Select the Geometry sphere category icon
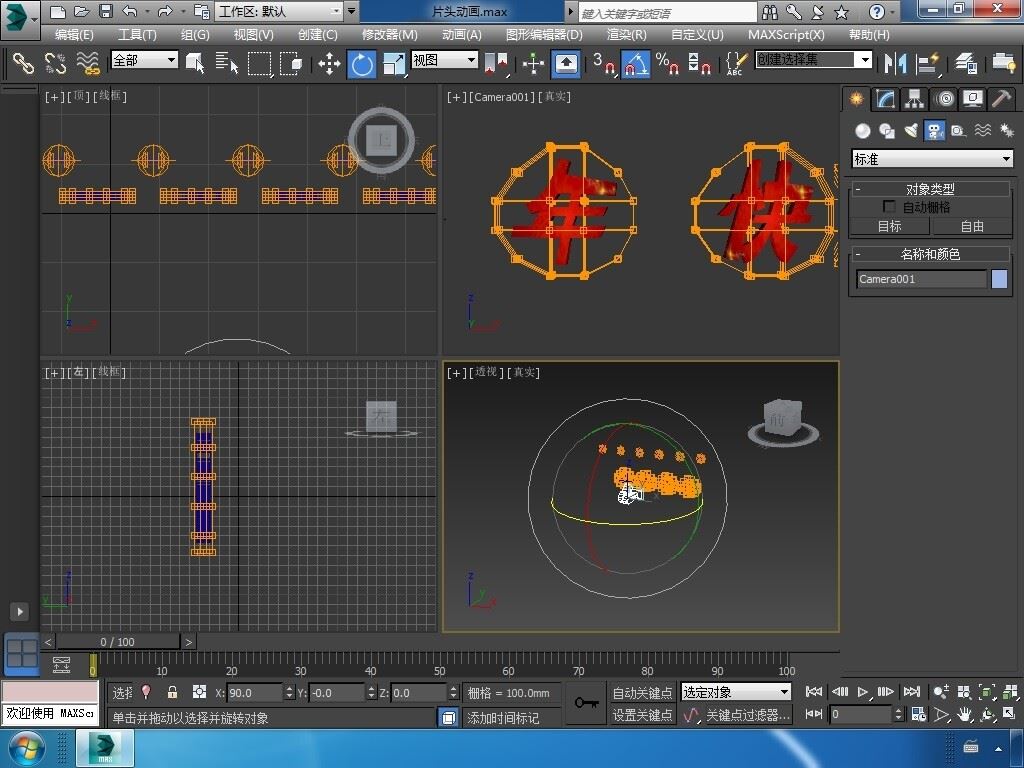Image resolution: width=1024 pixels, height=768 pixels. click(x=863, y=131)
